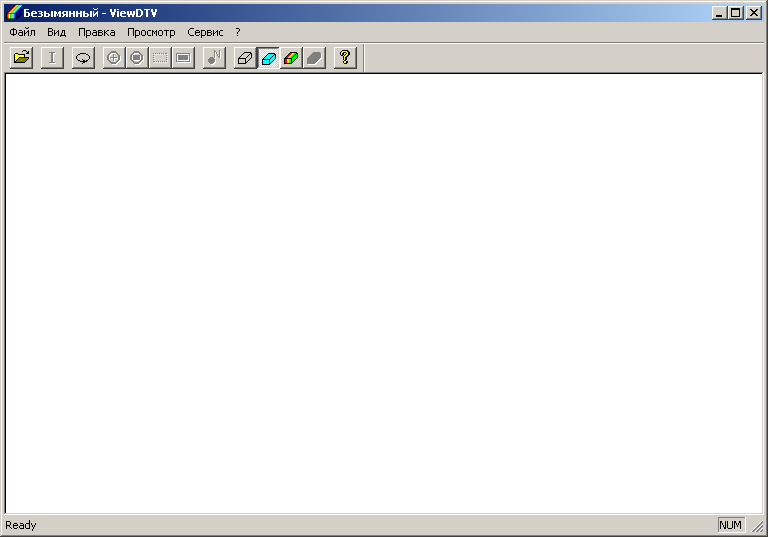768x537 pixels.
Task: Click the octagon plus icon
Action: [114, 58]
